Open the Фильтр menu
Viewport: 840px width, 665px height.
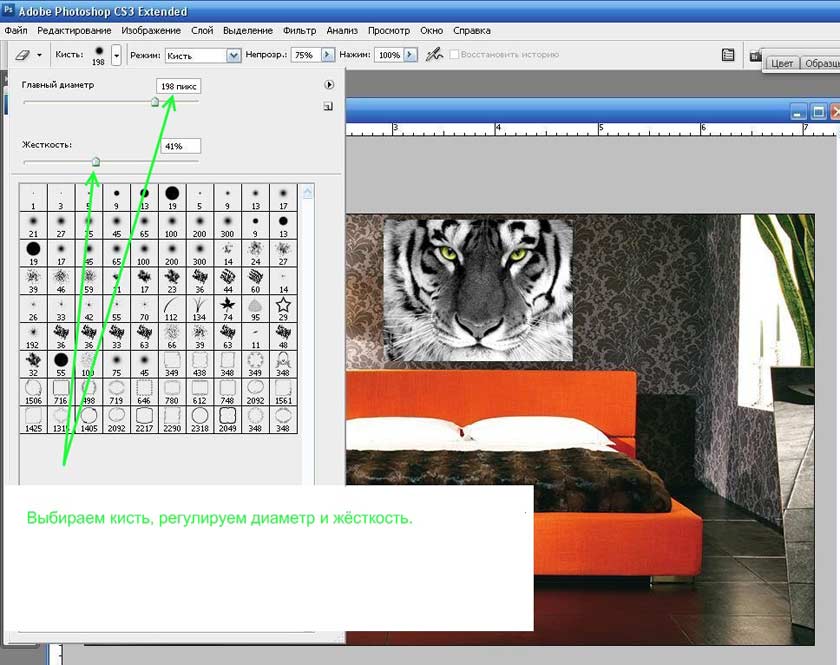coord(299,31)
